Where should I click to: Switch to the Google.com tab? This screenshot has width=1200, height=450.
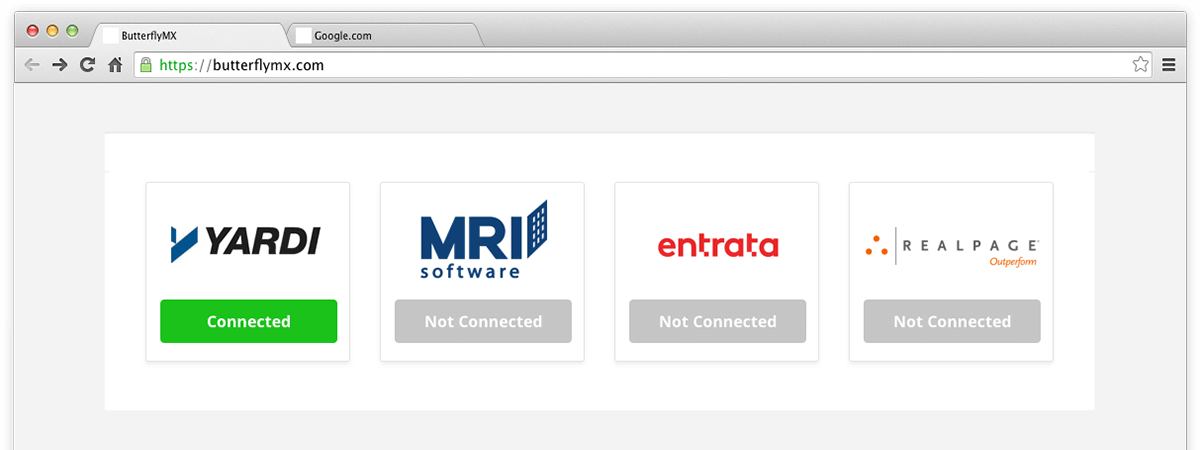[386, 35]
